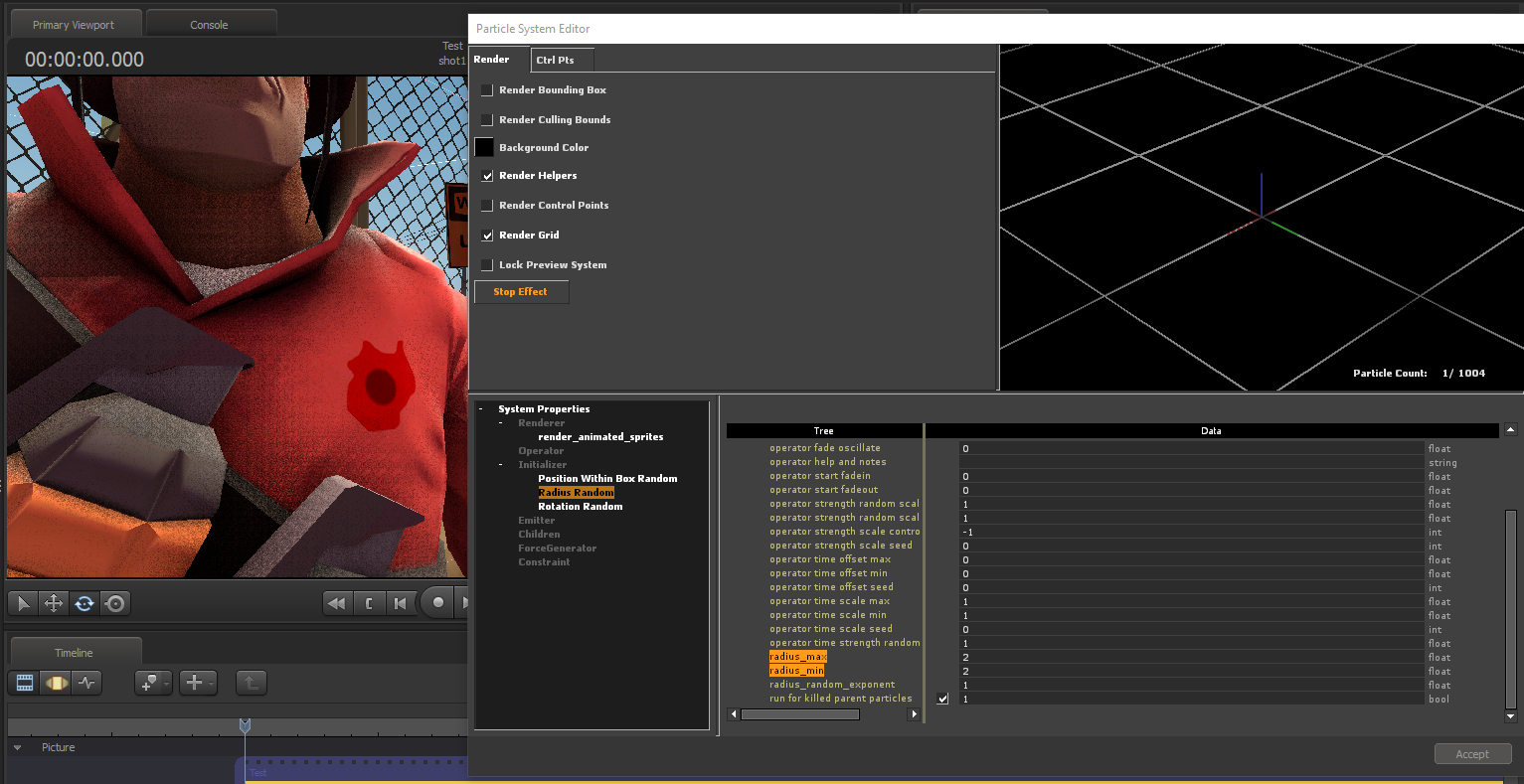Image resolution: width=1524 pixels, height=784 pixels.
Task: Click the radius_min value field
Action: pyautogui.click(x=1192, y=671)
